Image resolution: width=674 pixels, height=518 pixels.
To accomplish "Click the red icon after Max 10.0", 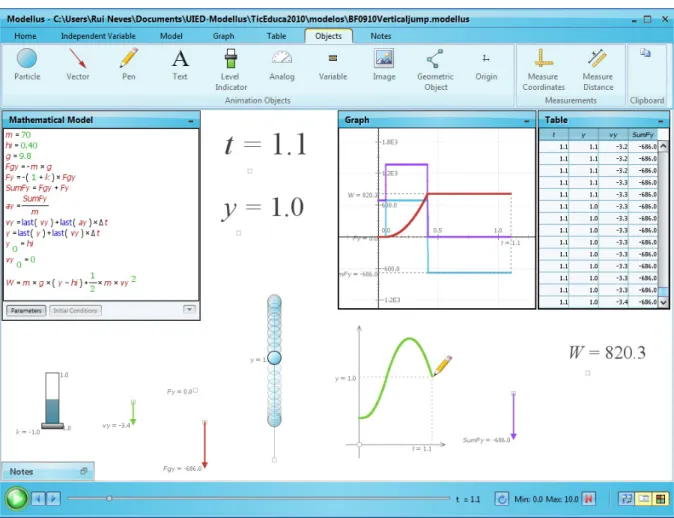I will coord(588,499).
